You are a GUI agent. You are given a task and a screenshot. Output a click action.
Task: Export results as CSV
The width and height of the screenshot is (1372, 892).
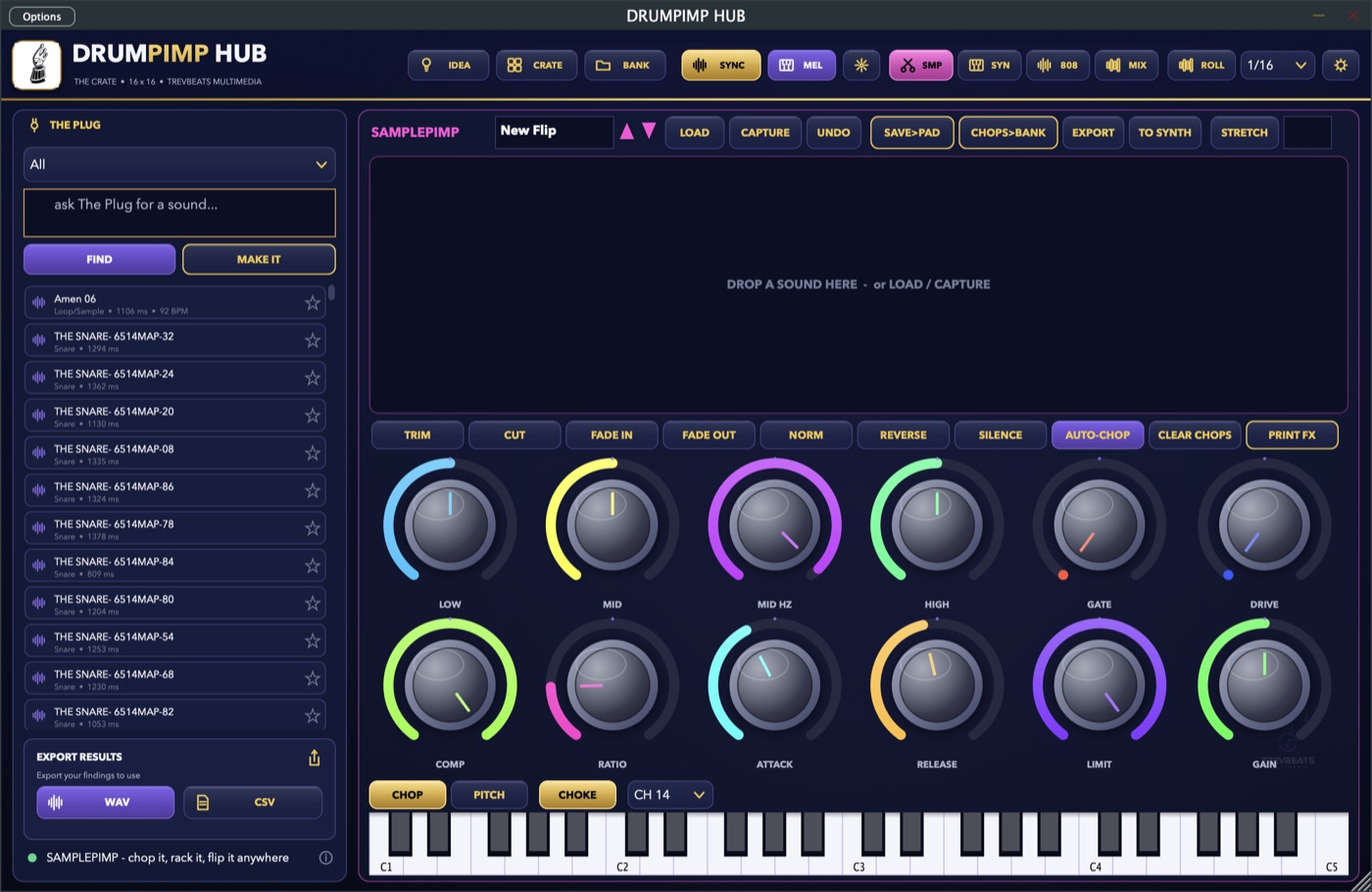point(253,802)
